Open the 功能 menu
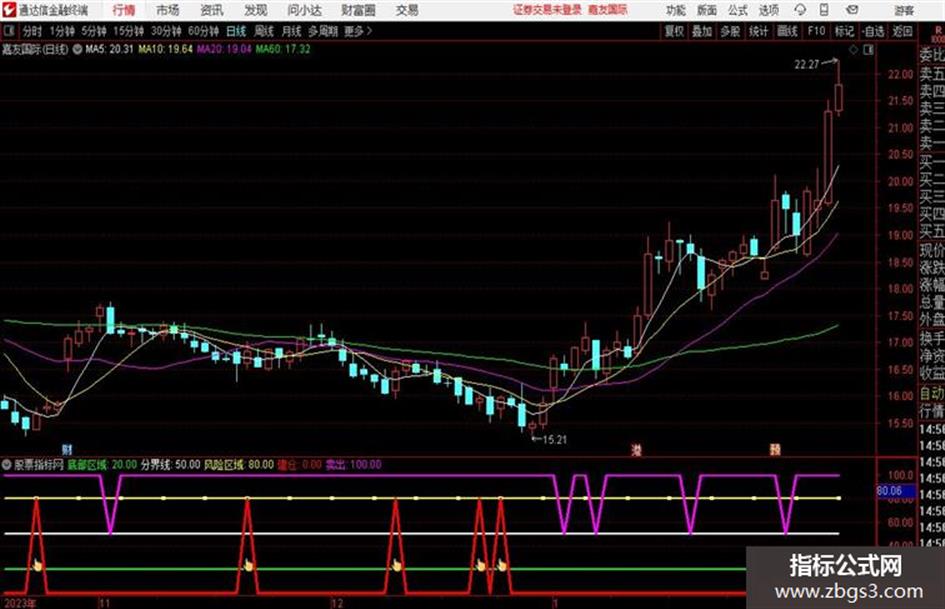Viewport: 945px width, 609px height. 676,10
